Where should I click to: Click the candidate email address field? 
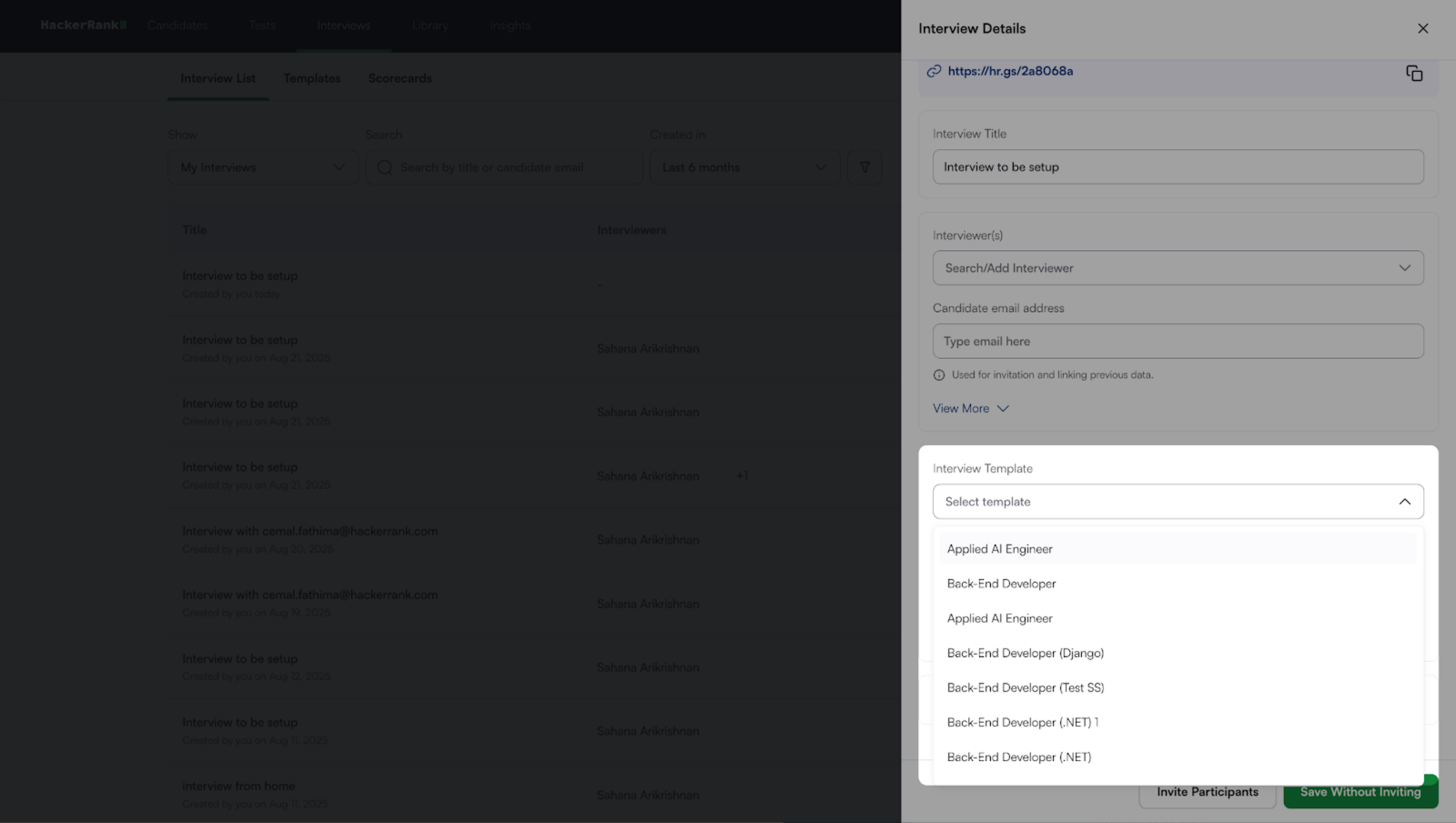(x=1178, y=341)
